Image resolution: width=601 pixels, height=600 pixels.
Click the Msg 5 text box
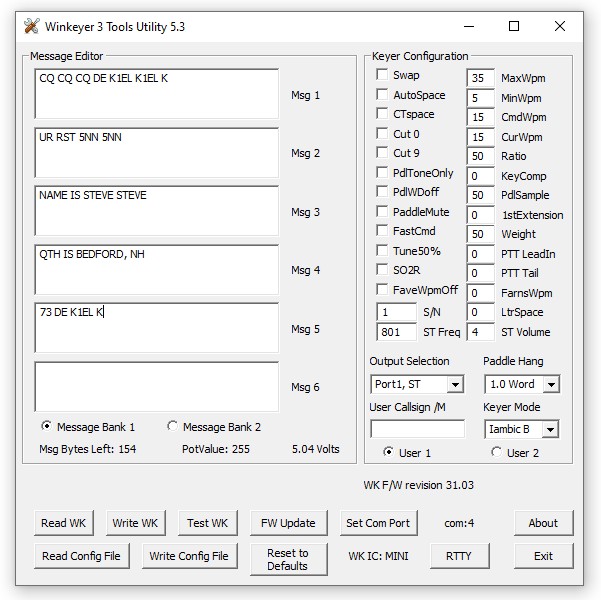click(x=156, y=328)
